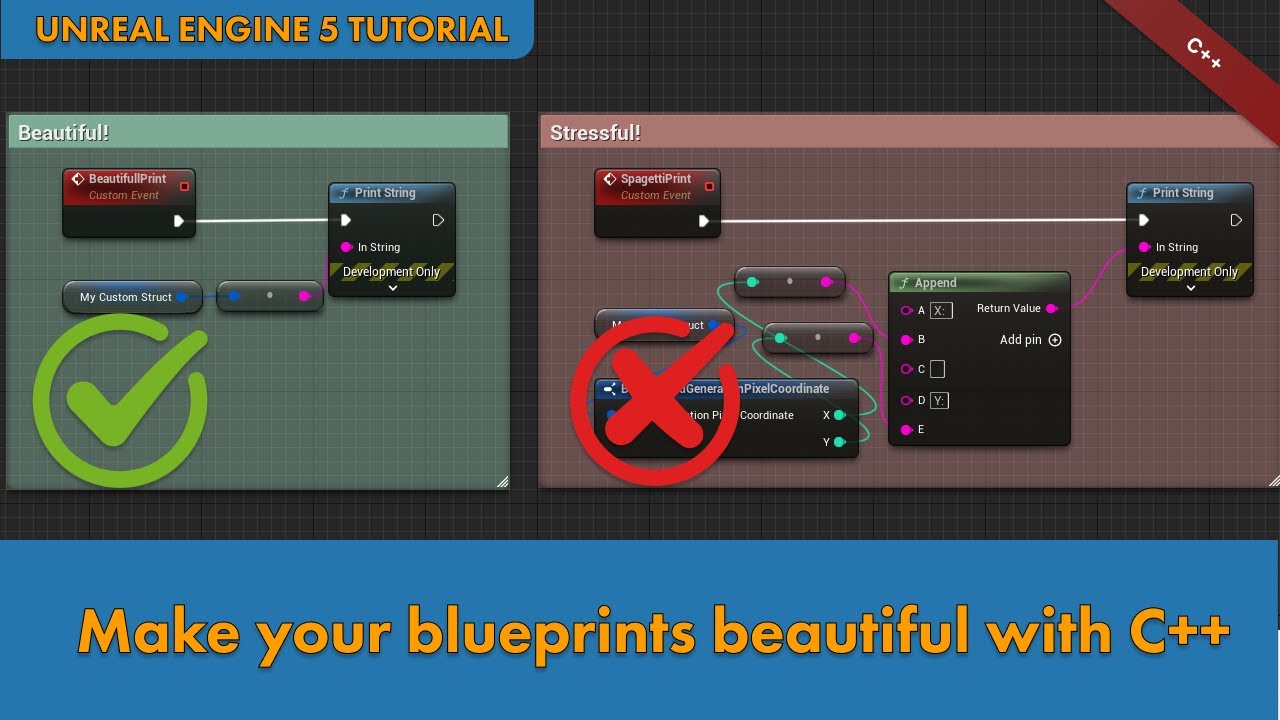This screenshot has height=720, width=1280.
Task: Click blue output pin of My Custom Struct
Action: [x=182, y=297]
